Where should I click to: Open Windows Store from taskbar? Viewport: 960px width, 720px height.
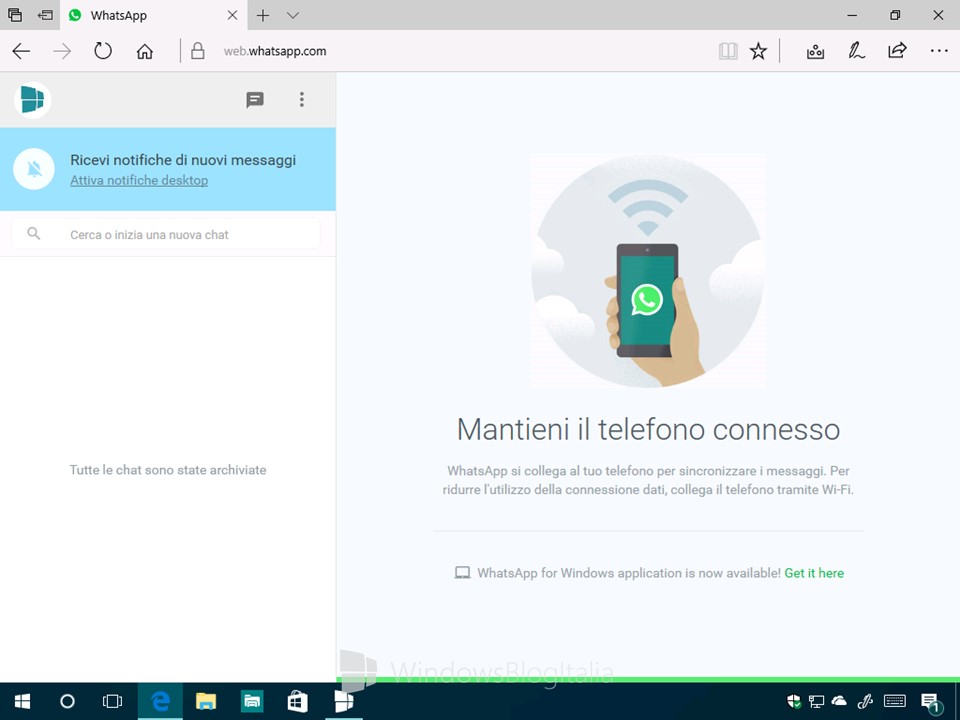(298, 701)
